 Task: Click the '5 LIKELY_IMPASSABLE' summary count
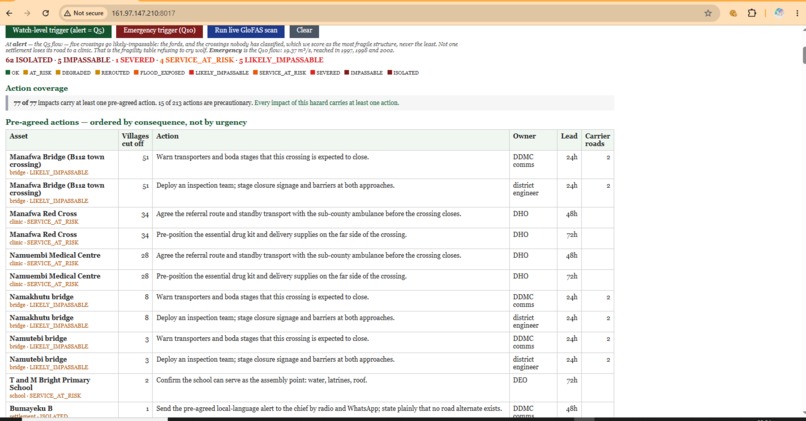(281, 60)
